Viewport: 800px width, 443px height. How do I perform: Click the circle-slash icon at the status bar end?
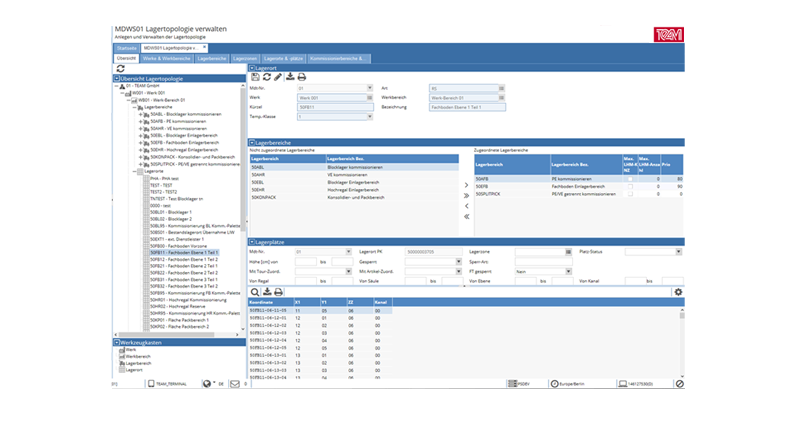tap(680, 384)
